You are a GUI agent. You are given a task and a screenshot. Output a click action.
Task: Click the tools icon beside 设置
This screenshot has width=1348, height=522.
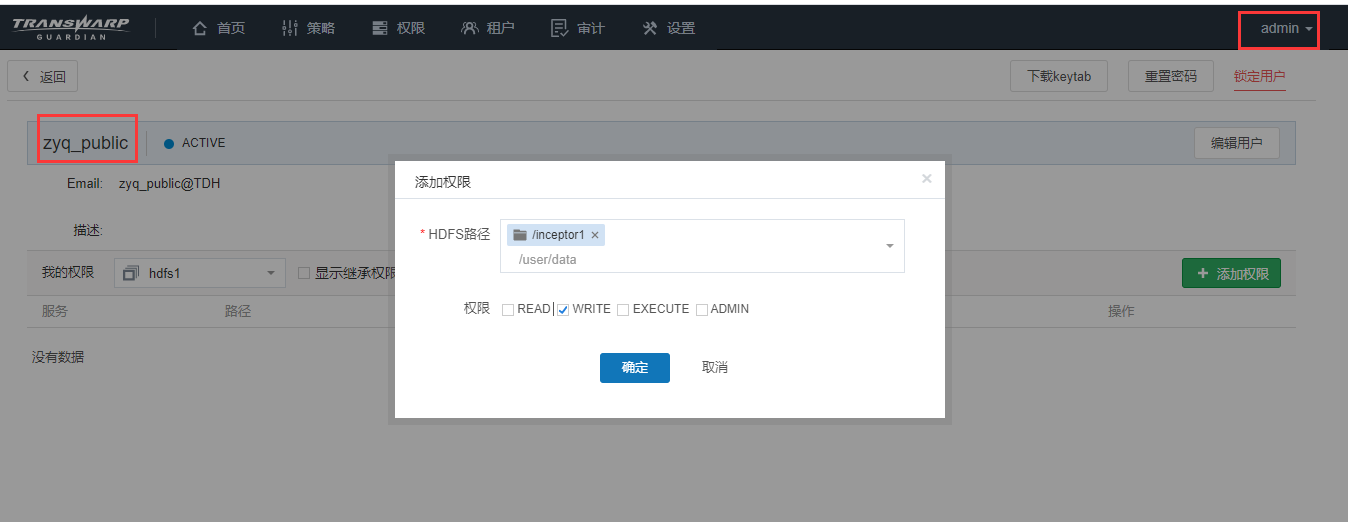(650, 28)
